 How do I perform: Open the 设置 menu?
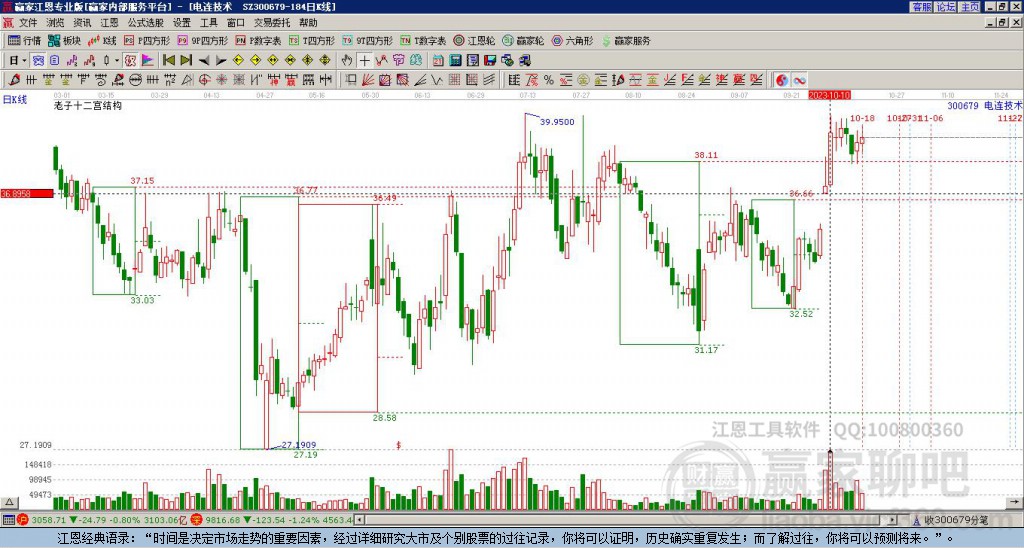coord(182,23)
